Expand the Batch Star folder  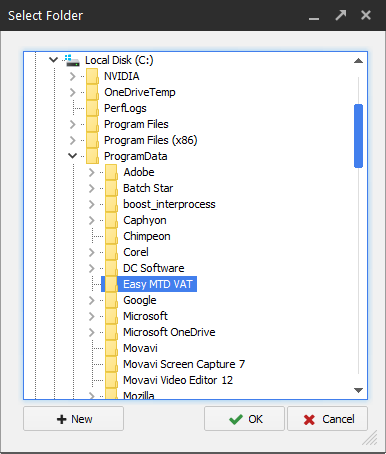point(92,188)
